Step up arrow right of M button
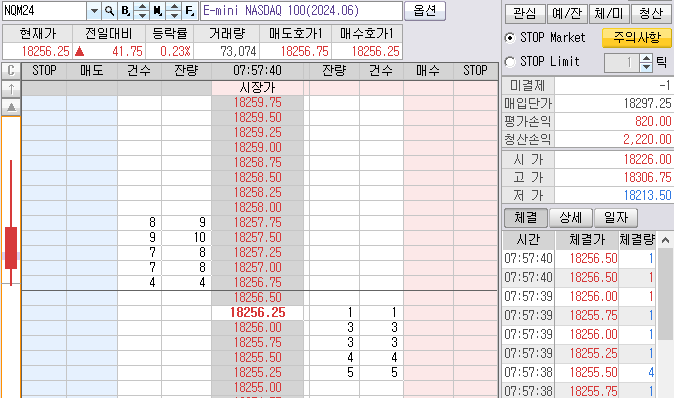Image resolution: width=674 pixels, height=398 pixels. [174, 6]
